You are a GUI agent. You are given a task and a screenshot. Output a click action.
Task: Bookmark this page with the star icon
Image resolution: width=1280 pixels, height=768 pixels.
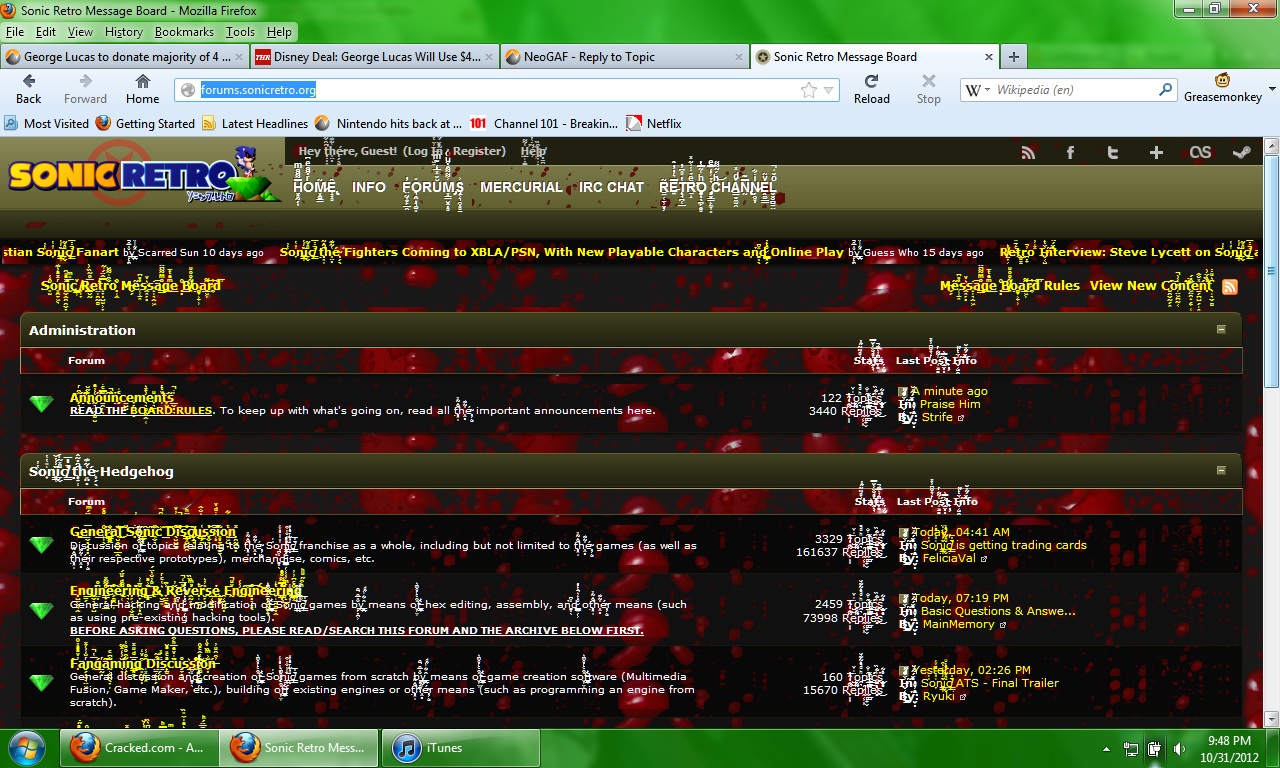click(808, 90)
